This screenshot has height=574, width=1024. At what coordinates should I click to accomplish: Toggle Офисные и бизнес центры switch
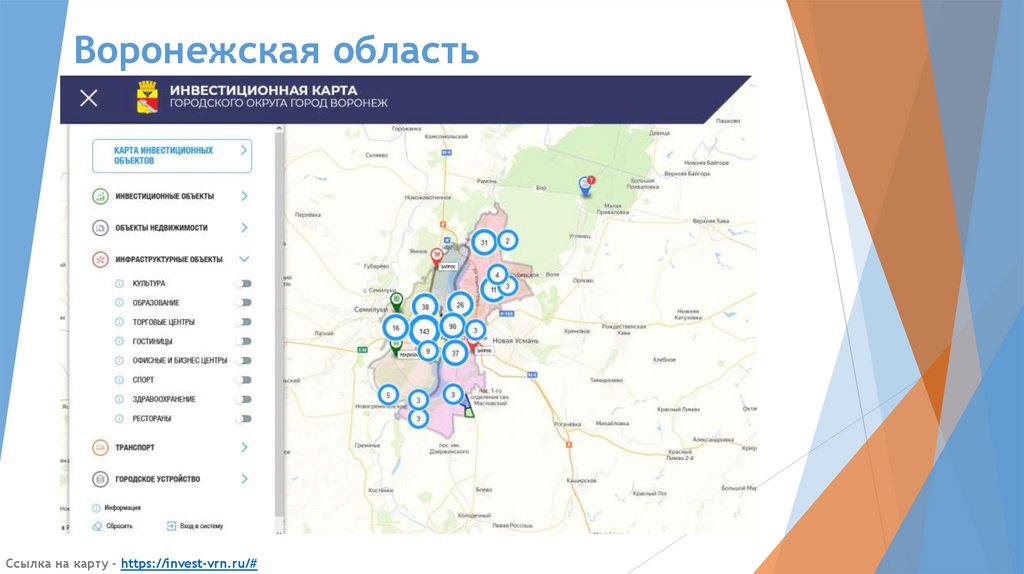point(244,360)
